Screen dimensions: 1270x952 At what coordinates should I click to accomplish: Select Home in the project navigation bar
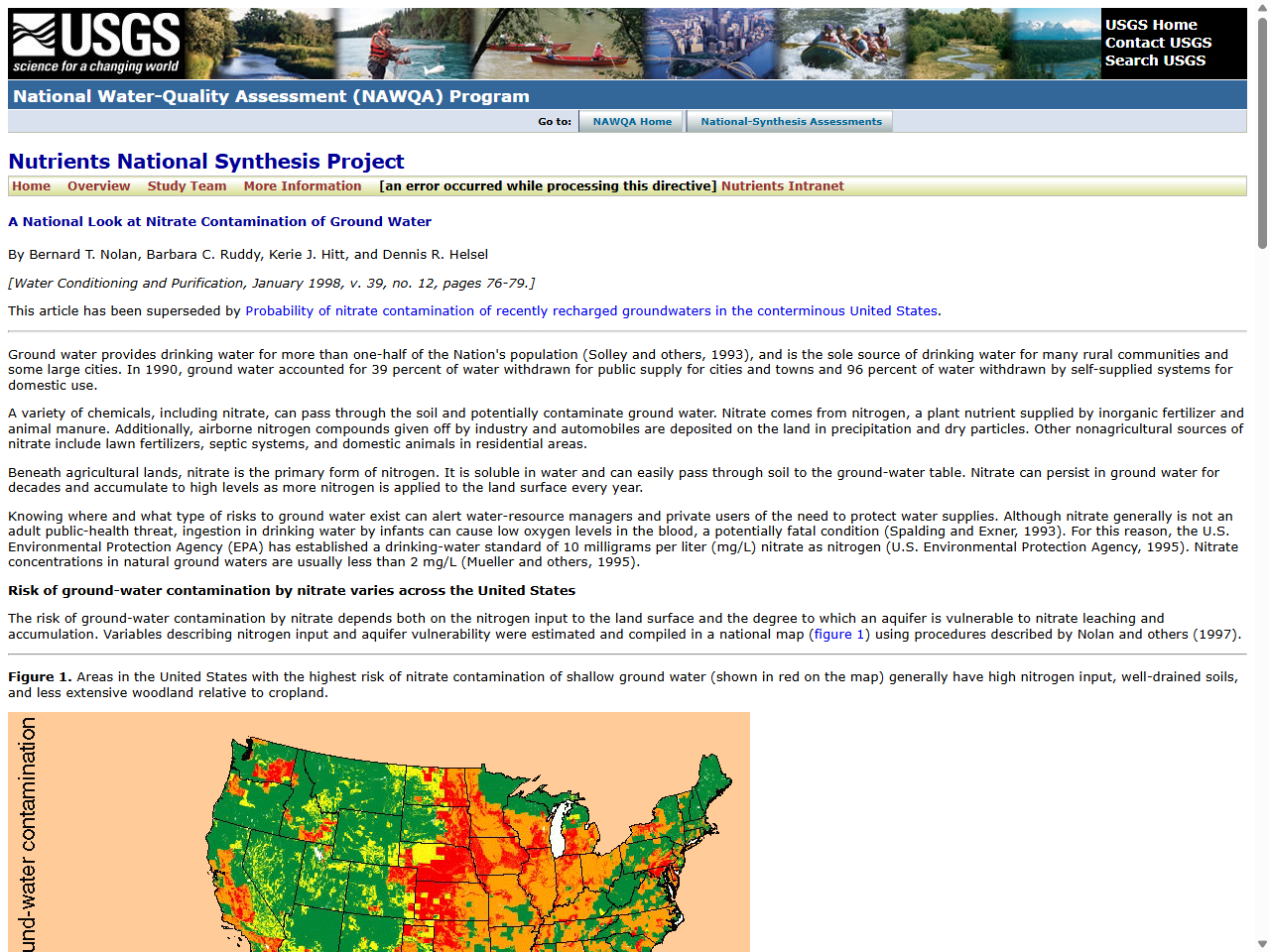[x=31, y=185]
